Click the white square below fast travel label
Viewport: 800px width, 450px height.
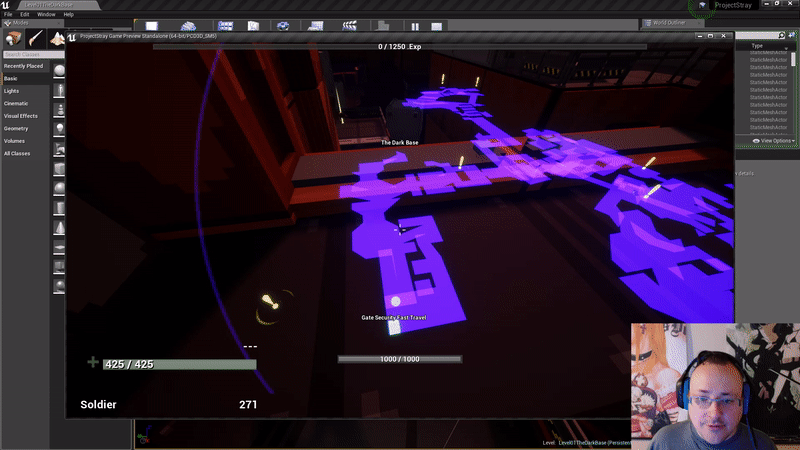[394, 328]
